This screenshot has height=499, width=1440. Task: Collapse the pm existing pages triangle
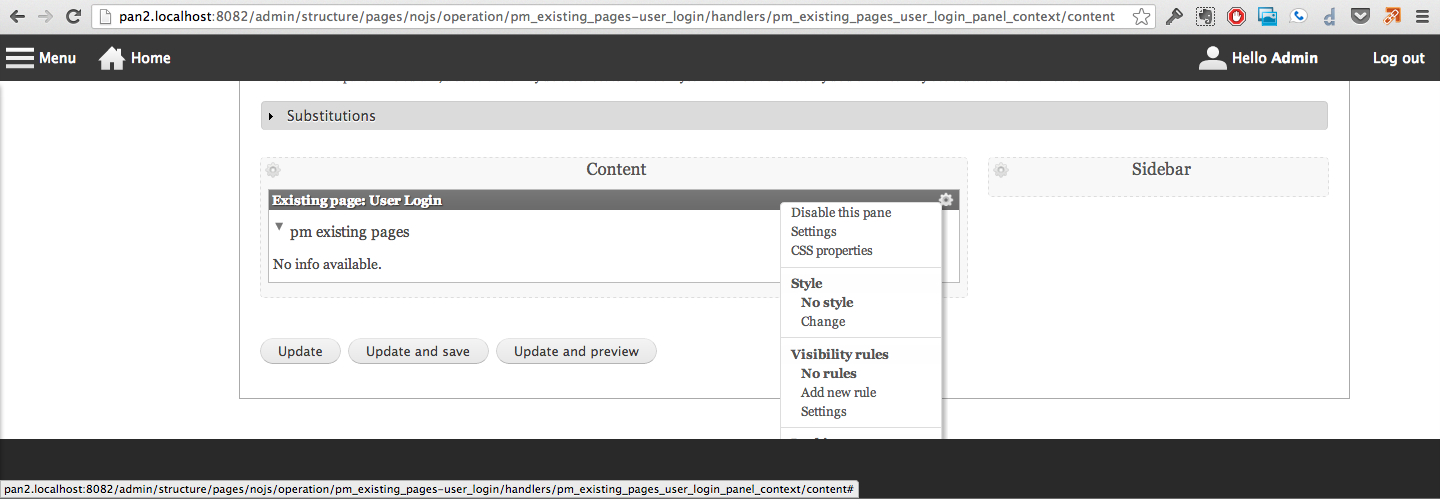(279, 227)
